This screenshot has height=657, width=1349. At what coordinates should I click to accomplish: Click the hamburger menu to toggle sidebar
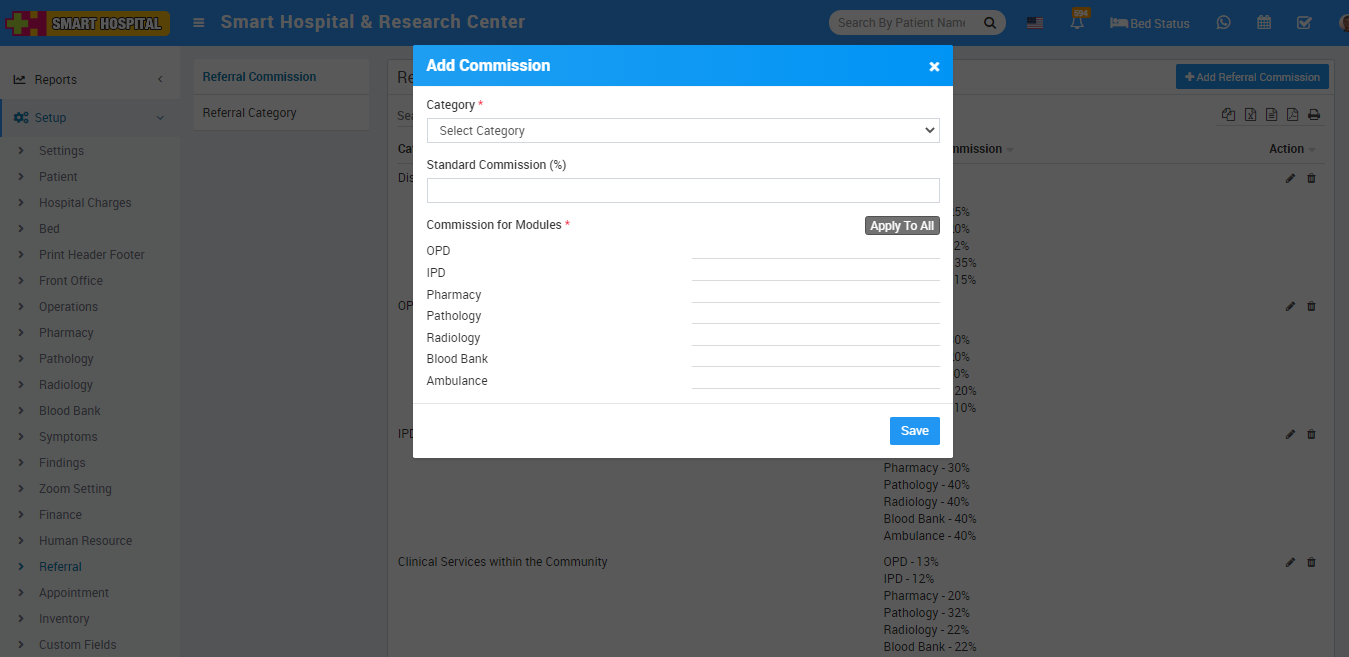(199, 23)
